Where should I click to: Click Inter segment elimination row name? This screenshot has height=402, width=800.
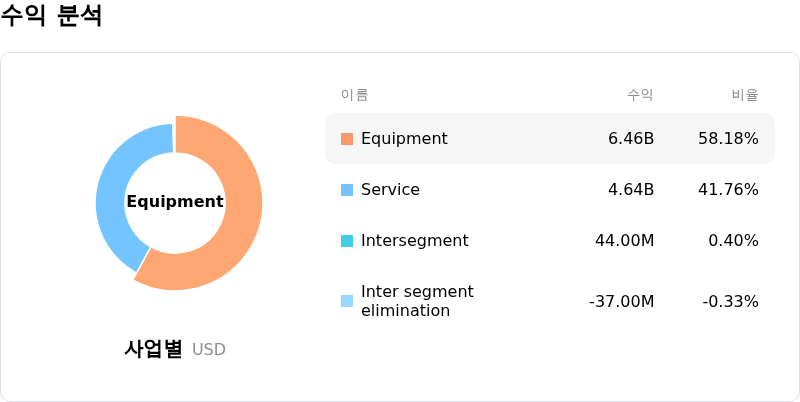click(417, 301)
